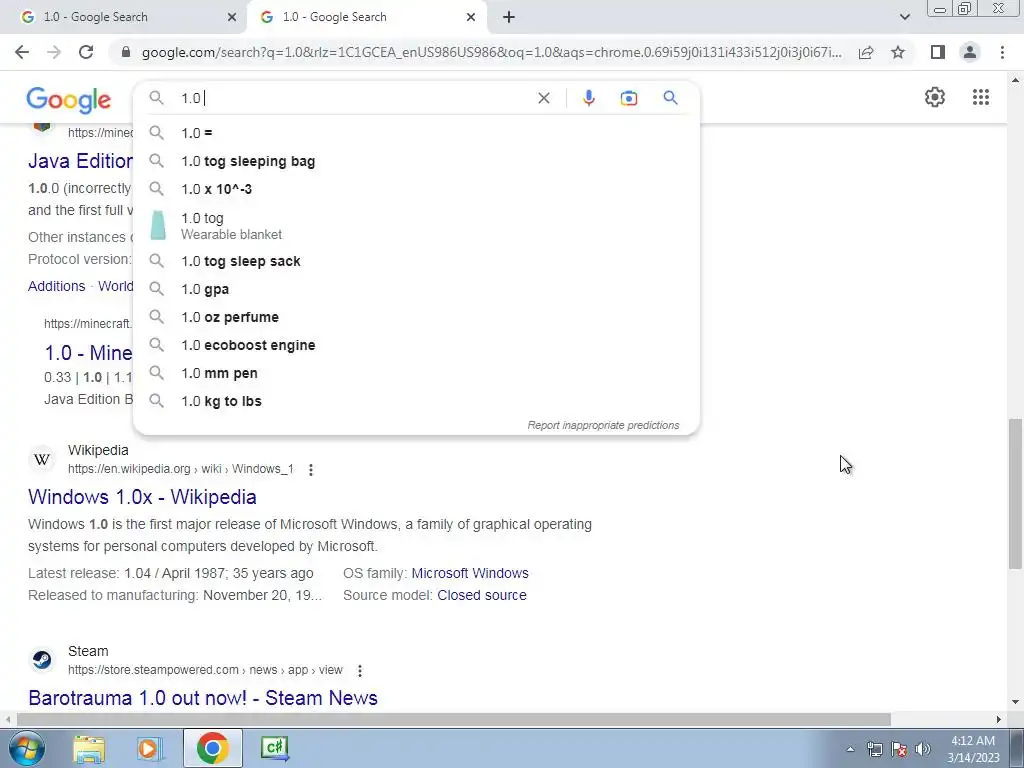1024x768 pixels.
Task: Open the tab search dropdown arrow
Action: click(x=904, y=17)
